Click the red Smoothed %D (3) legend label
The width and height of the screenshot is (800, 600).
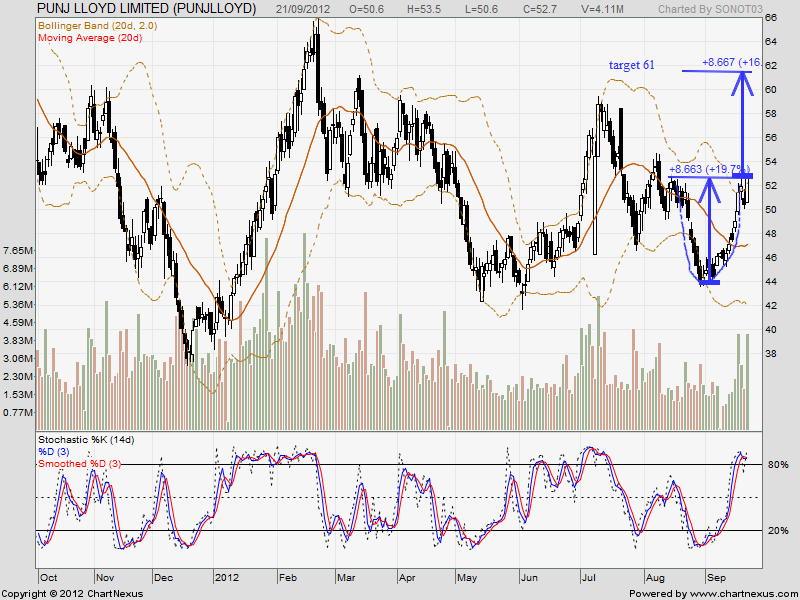[80, 464]
